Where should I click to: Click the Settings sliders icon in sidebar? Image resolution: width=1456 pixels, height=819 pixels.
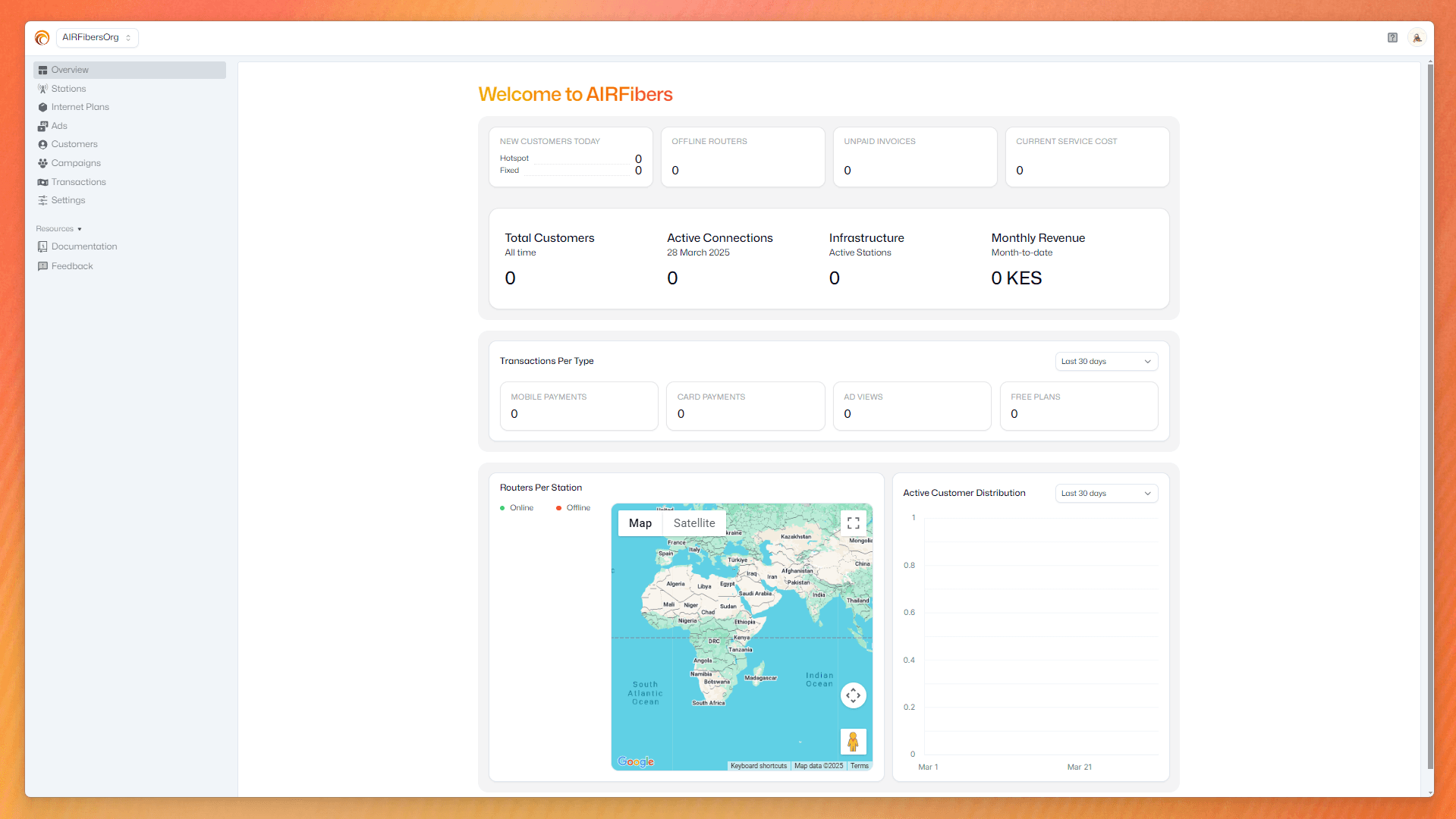pyautogui.click(x=43, y=200)
